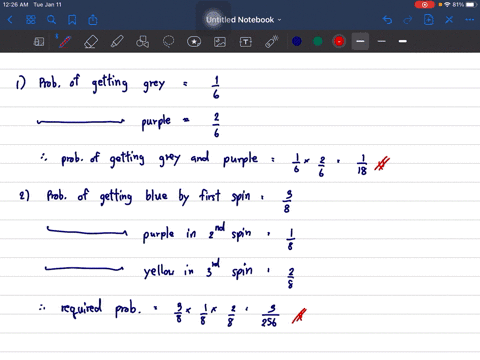Select the Lasso selection tool
This screenshot has width=480, height=360.
click(168, 42)
